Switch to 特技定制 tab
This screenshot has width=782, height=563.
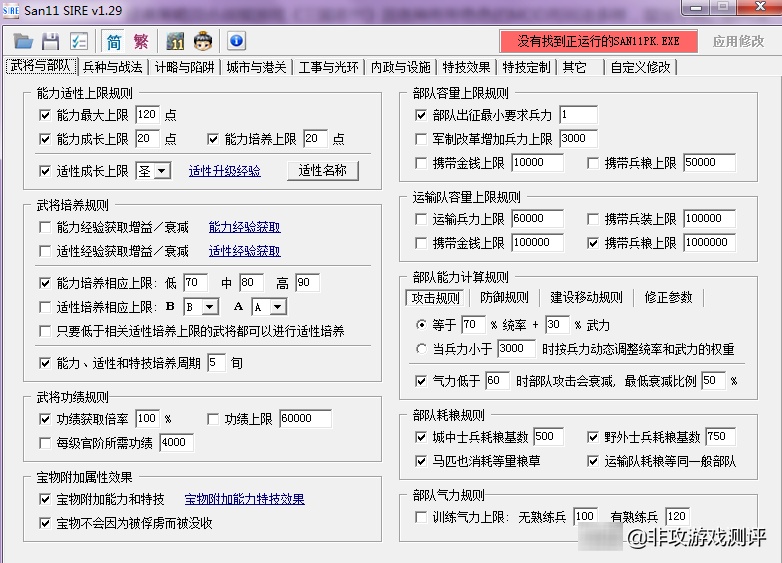(x=526, y=67)
